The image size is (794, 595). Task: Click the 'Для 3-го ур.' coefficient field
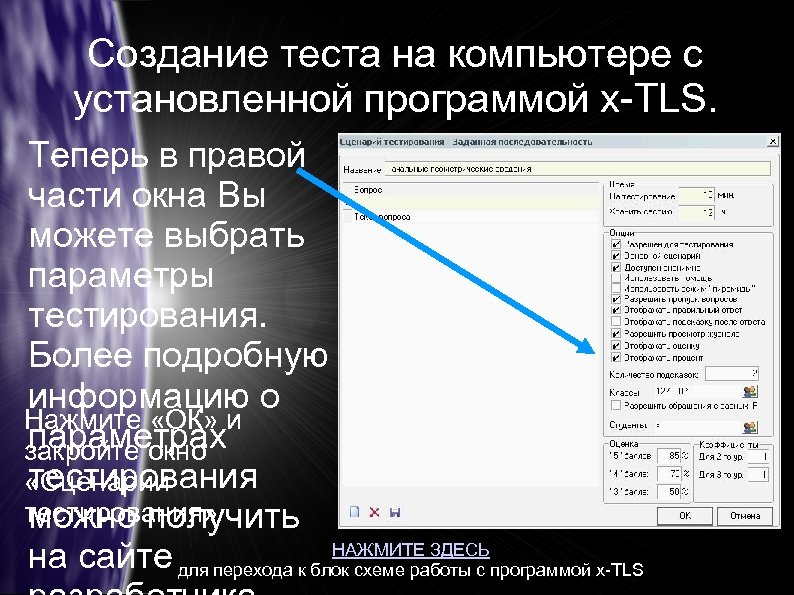click(758, 475)
